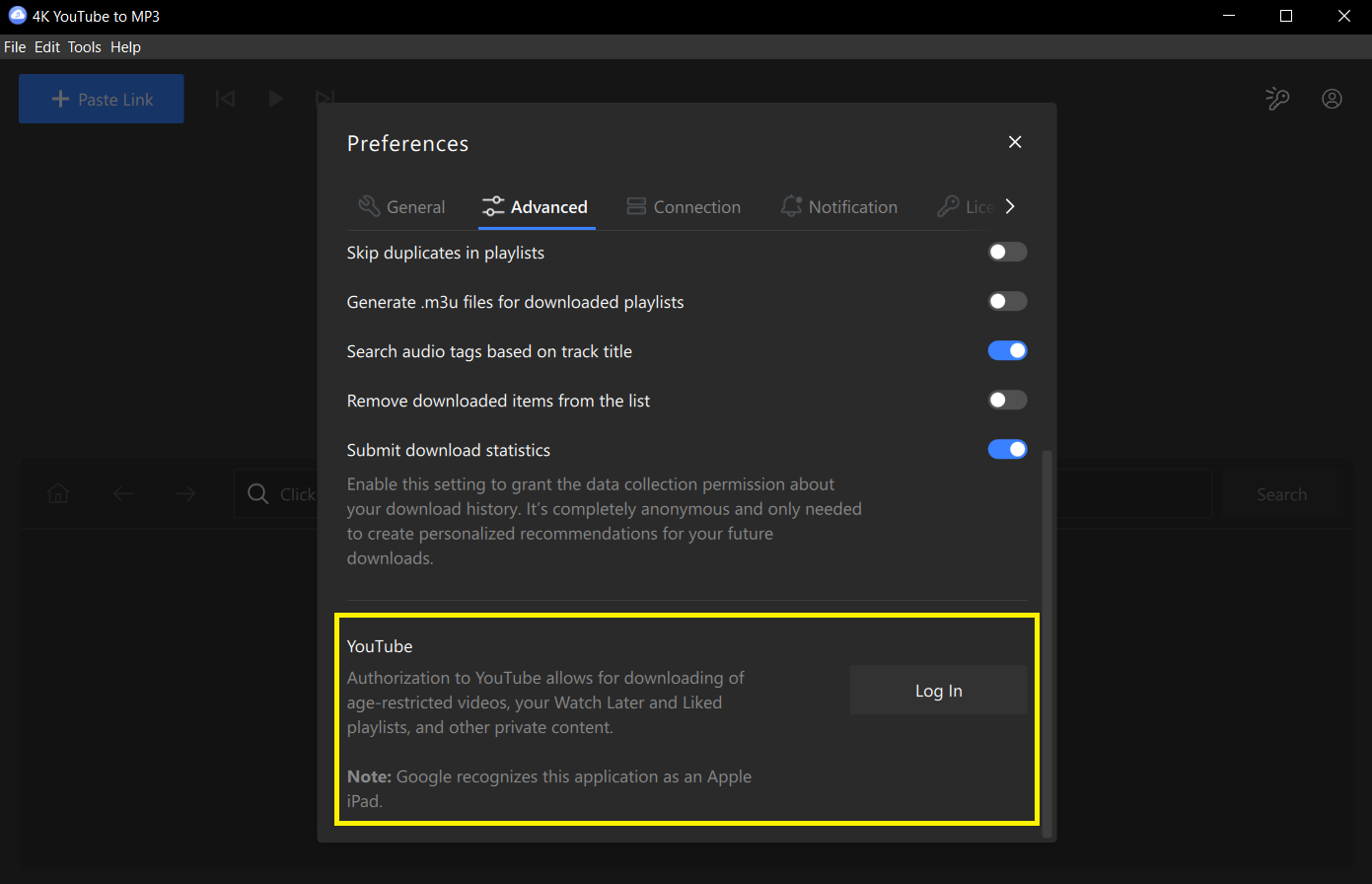Minimize the 4K YouTube to MP3 window
The height and width of the screenshot is (884, 1372).
click(1228, 16)
